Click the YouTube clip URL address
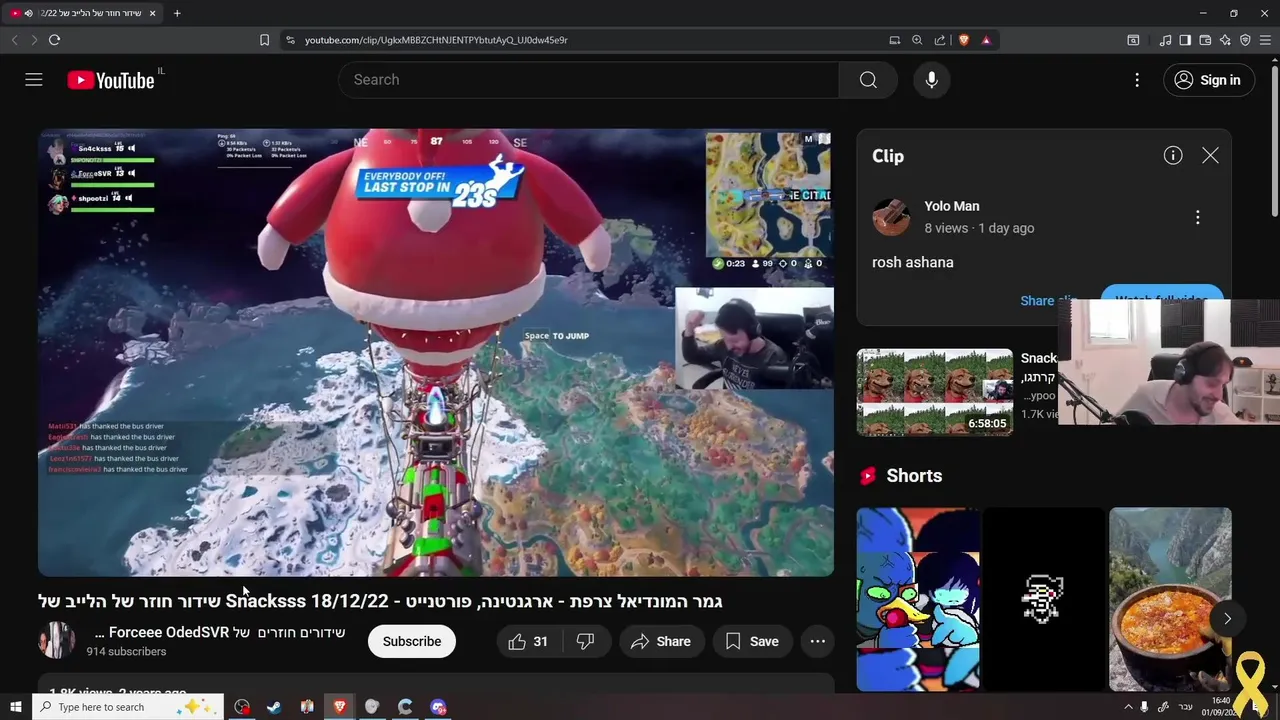 [436, 40]
